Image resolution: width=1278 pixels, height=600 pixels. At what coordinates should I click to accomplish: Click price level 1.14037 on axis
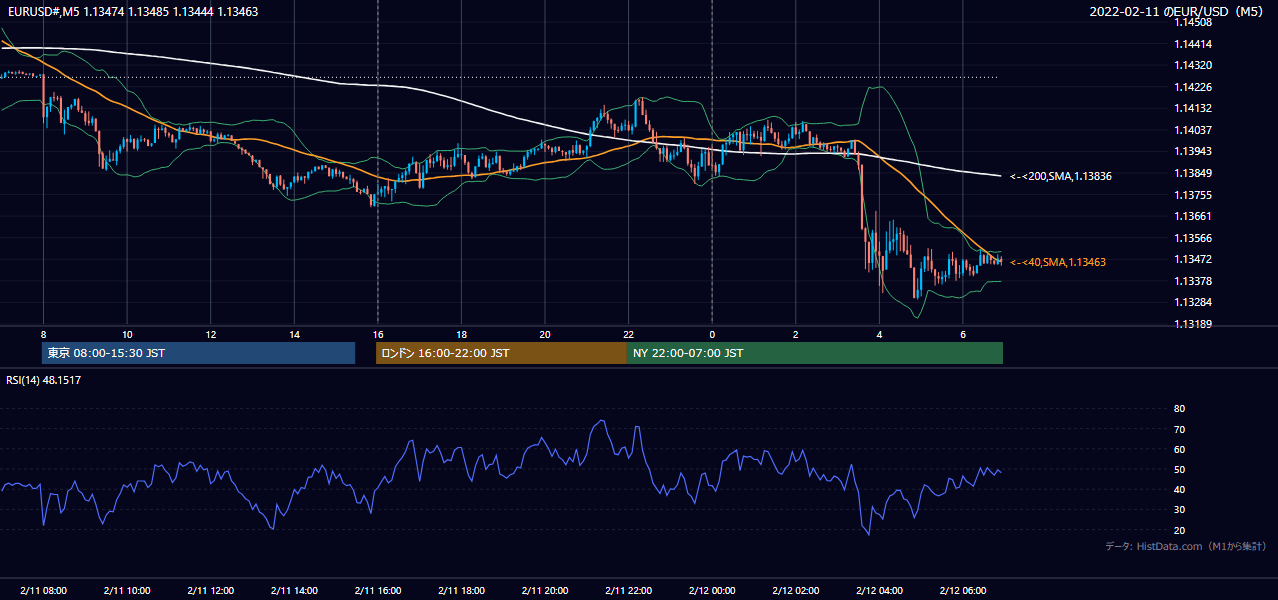(x=1193, y=130)
